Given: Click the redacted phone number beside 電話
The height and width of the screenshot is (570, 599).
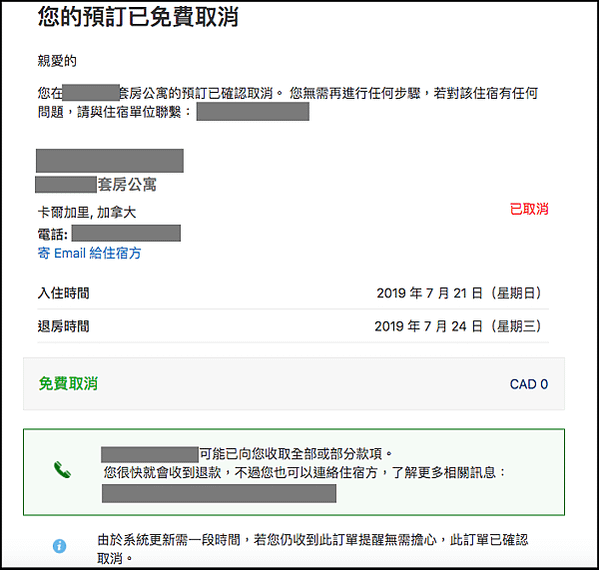Looking at the screenshot, I should point(126,233).
